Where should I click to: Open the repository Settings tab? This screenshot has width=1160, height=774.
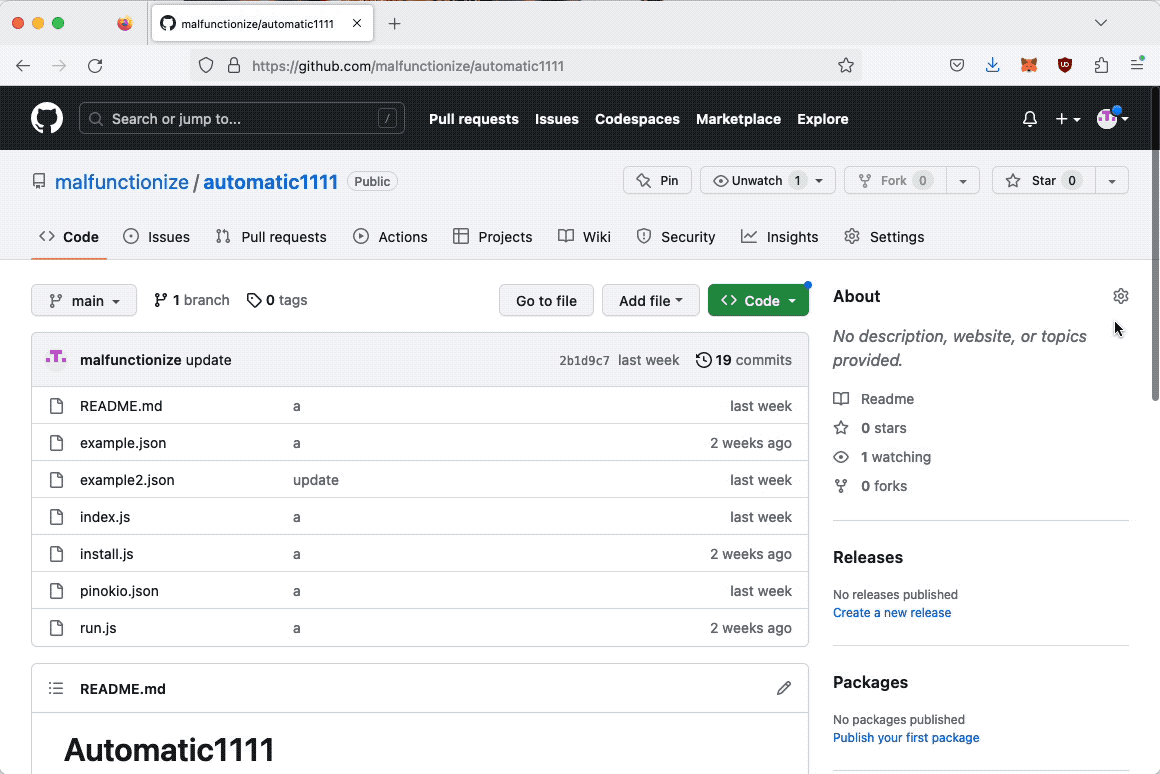[884, 237]
